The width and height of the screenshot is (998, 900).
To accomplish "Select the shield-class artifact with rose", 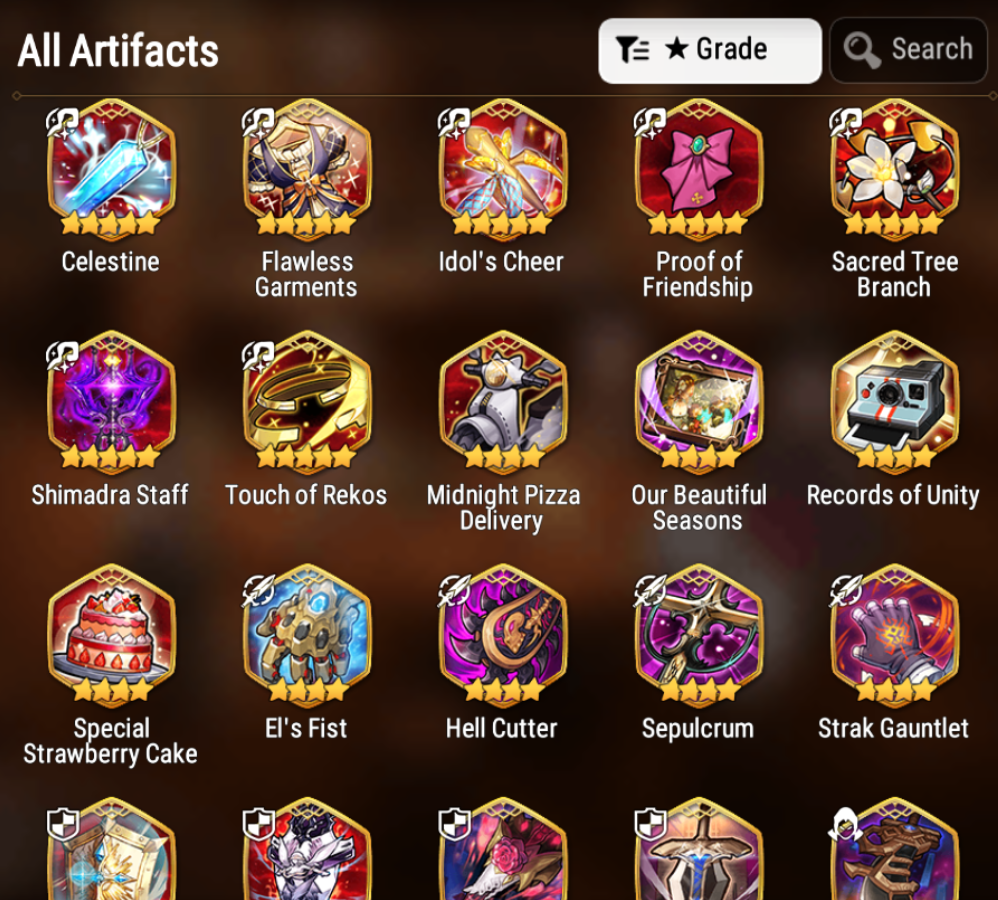I will [x=503, y=849].
